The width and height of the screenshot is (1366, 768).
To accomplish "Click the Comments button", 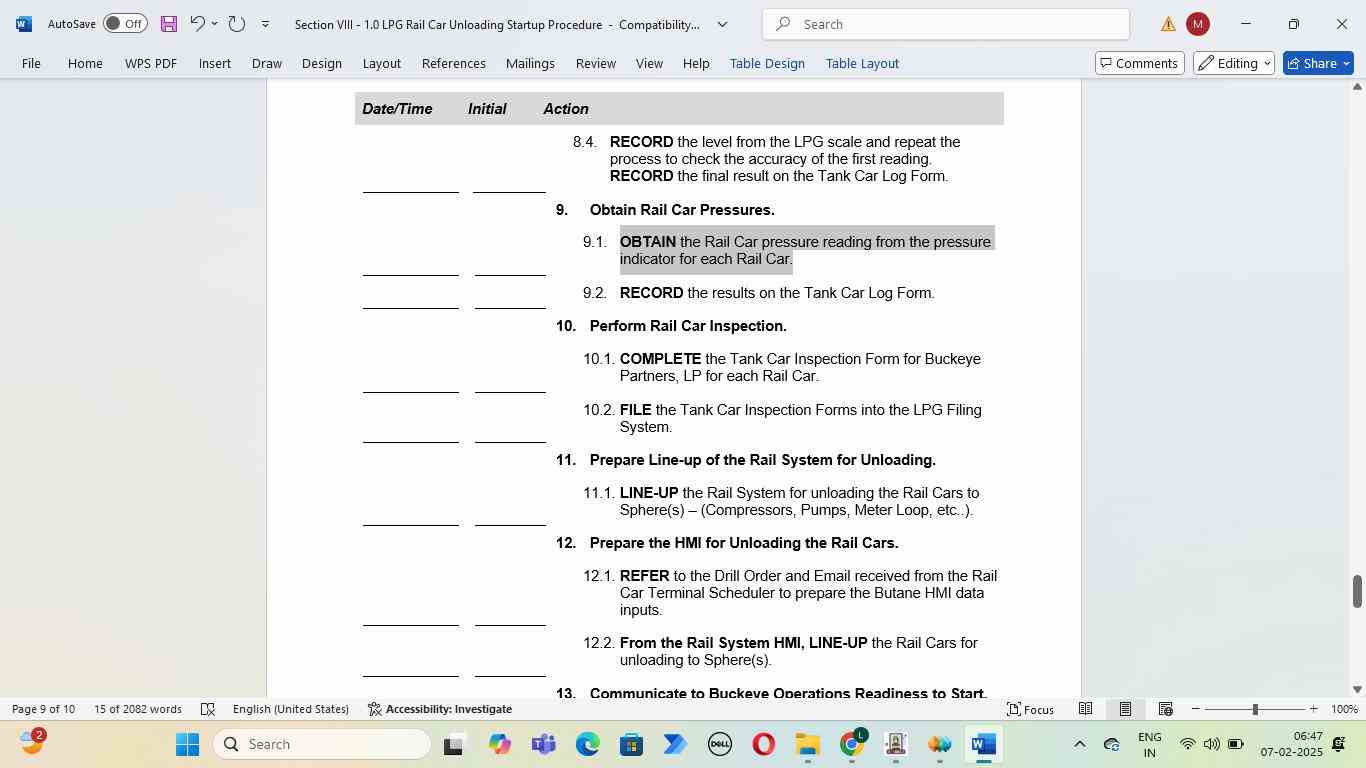I will coord(1139,63).
